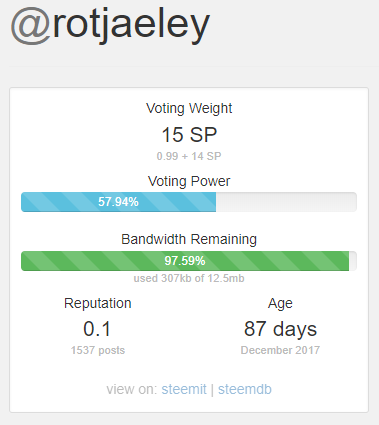Click the Bandwidth Remaining progress bar
Image resolution: width=379 pixels, height=425 pixels.
tap(189, 261)
